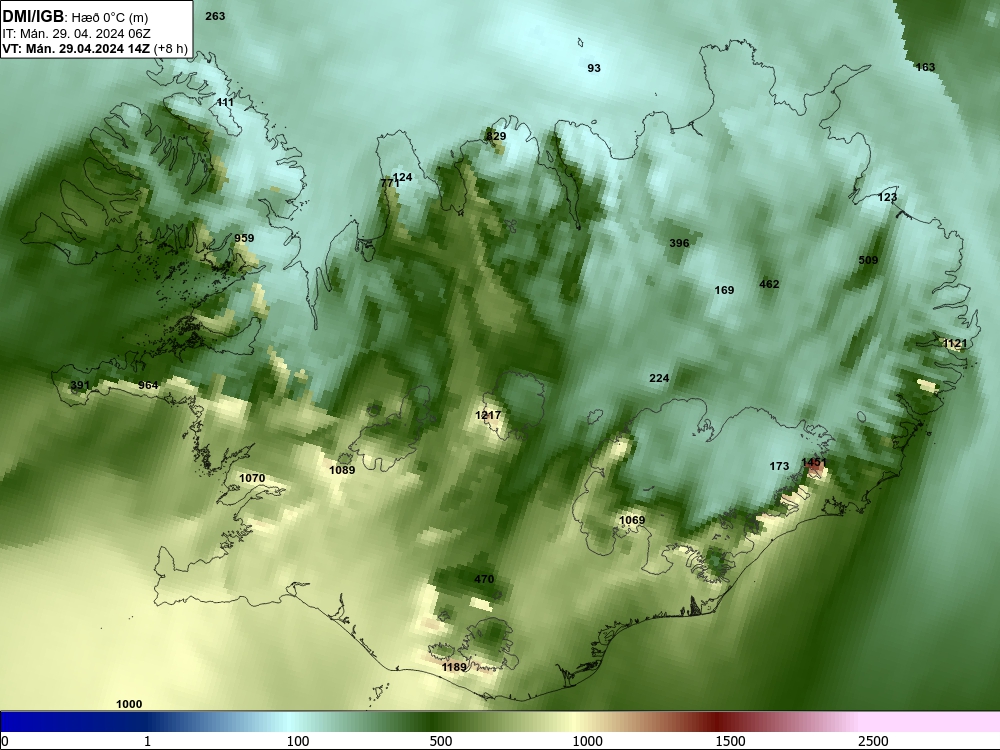The height and width of the screenshot is (750, 1000).
Task: Click the 163 value label in the northeast
Action: click(925, 67)
